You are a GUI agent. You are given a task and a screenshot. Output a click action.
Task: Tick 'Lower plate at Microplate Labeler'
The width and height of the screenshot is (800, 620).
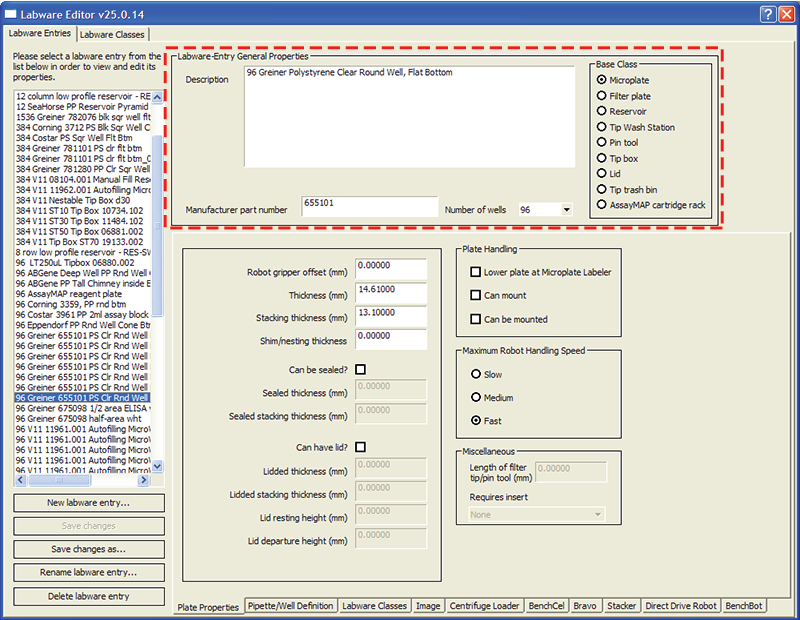pos(475,272)
